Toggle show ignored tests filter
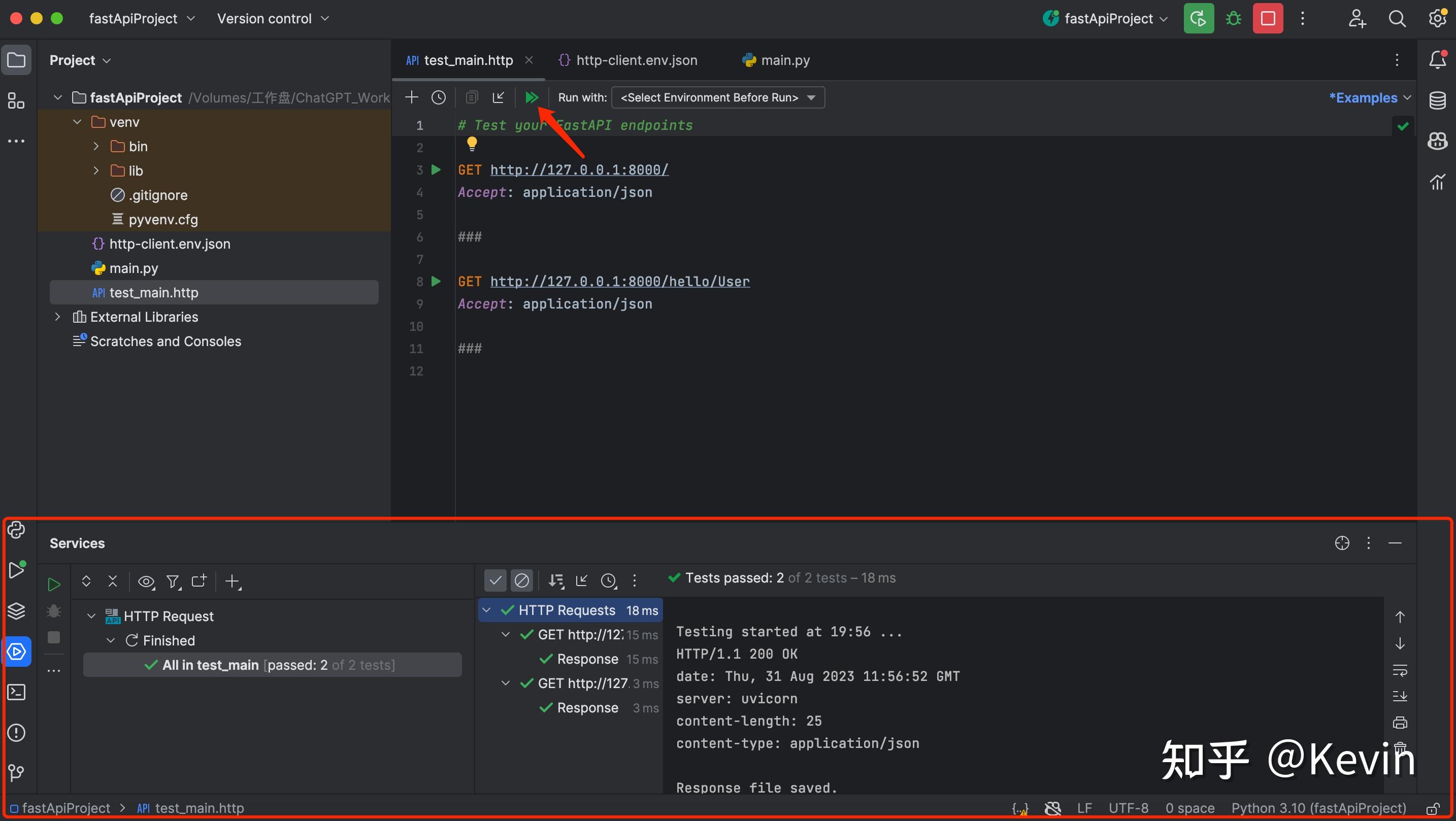The image size is (1456, 821). coord(521,580)
